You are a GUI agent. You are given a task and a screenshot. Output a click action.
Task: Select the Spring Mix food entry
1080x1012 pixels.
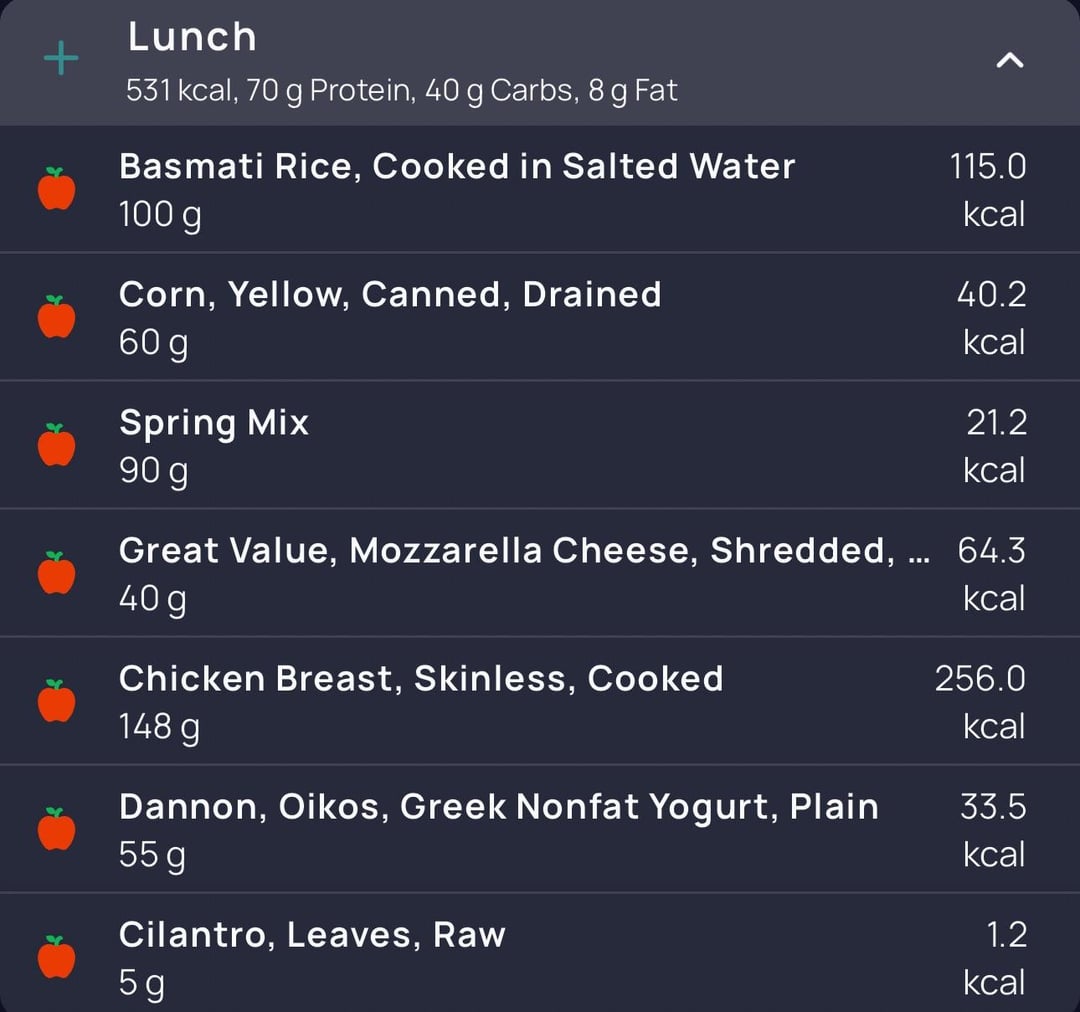(x=540, y=445)
